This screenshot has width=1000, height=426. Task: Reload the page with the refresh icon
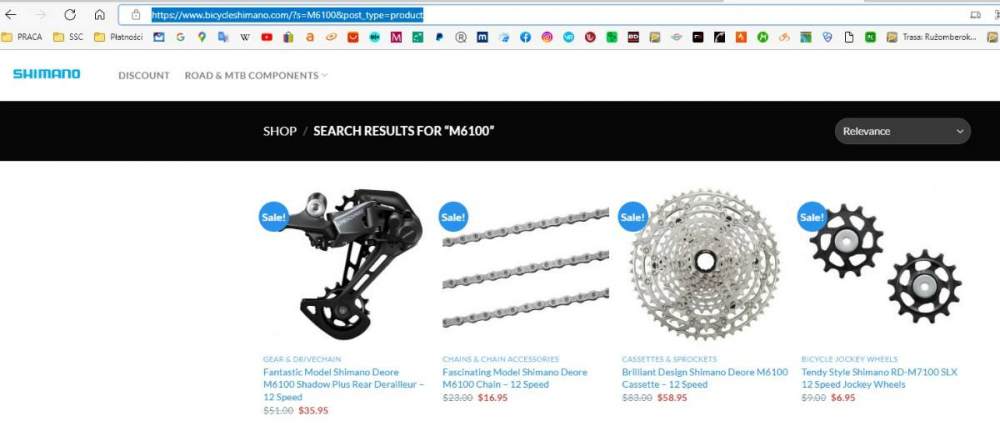(x=70, y=15)
